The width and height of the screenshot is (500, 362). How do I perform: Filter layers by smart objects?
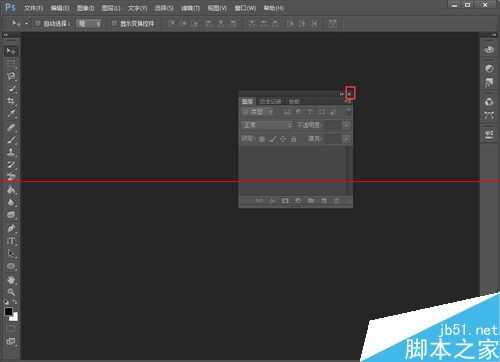click(x=333, y=112)
